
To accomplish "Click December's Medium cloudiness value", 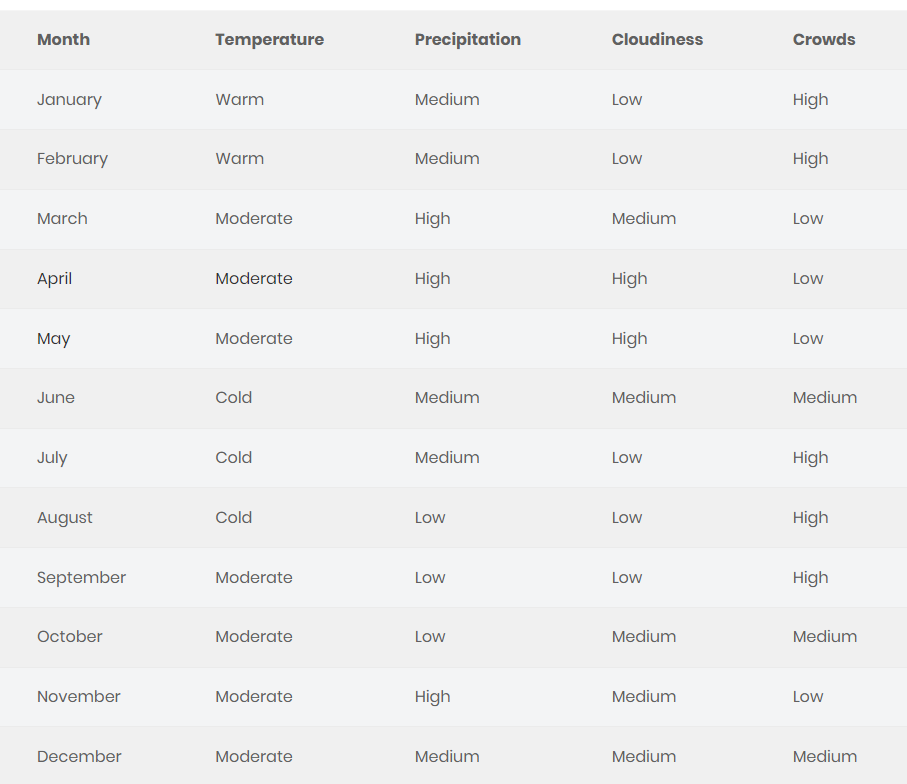I will pyautogui.click(x=643, y=757).
